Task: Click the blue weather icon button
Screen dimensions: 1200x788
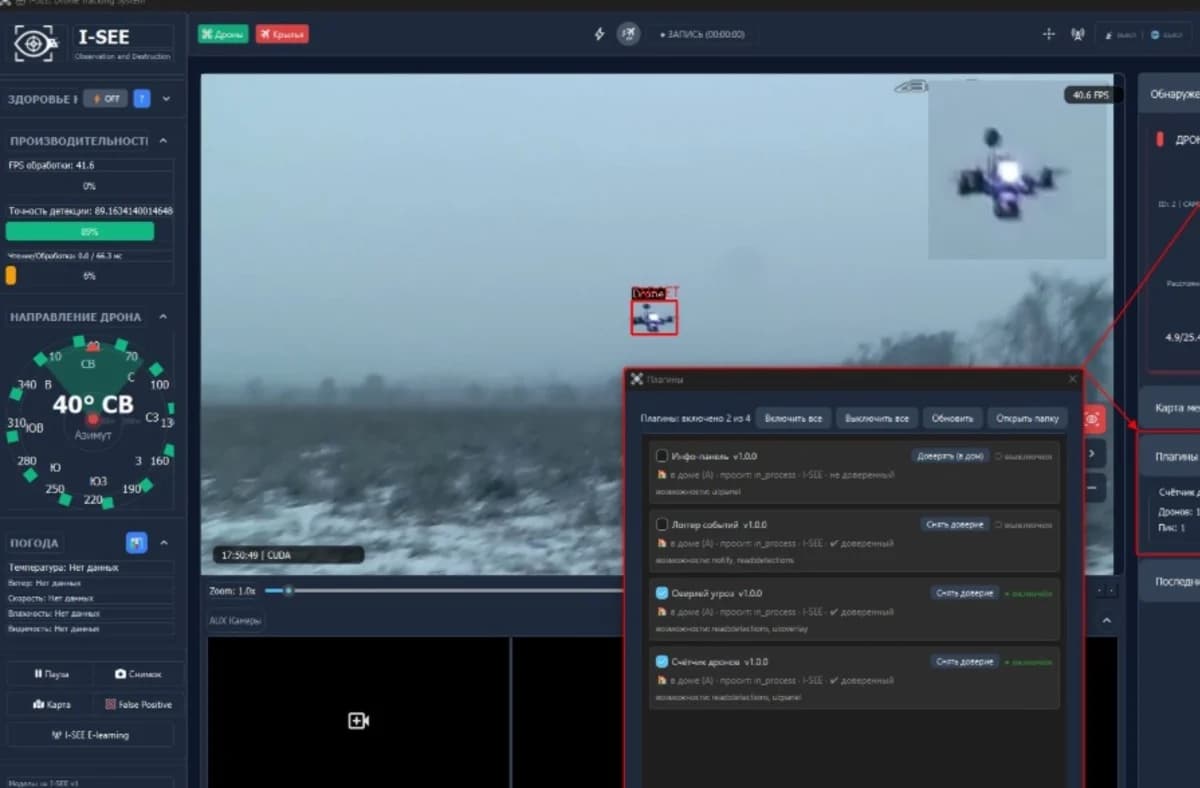Action: tap(137, 542)
